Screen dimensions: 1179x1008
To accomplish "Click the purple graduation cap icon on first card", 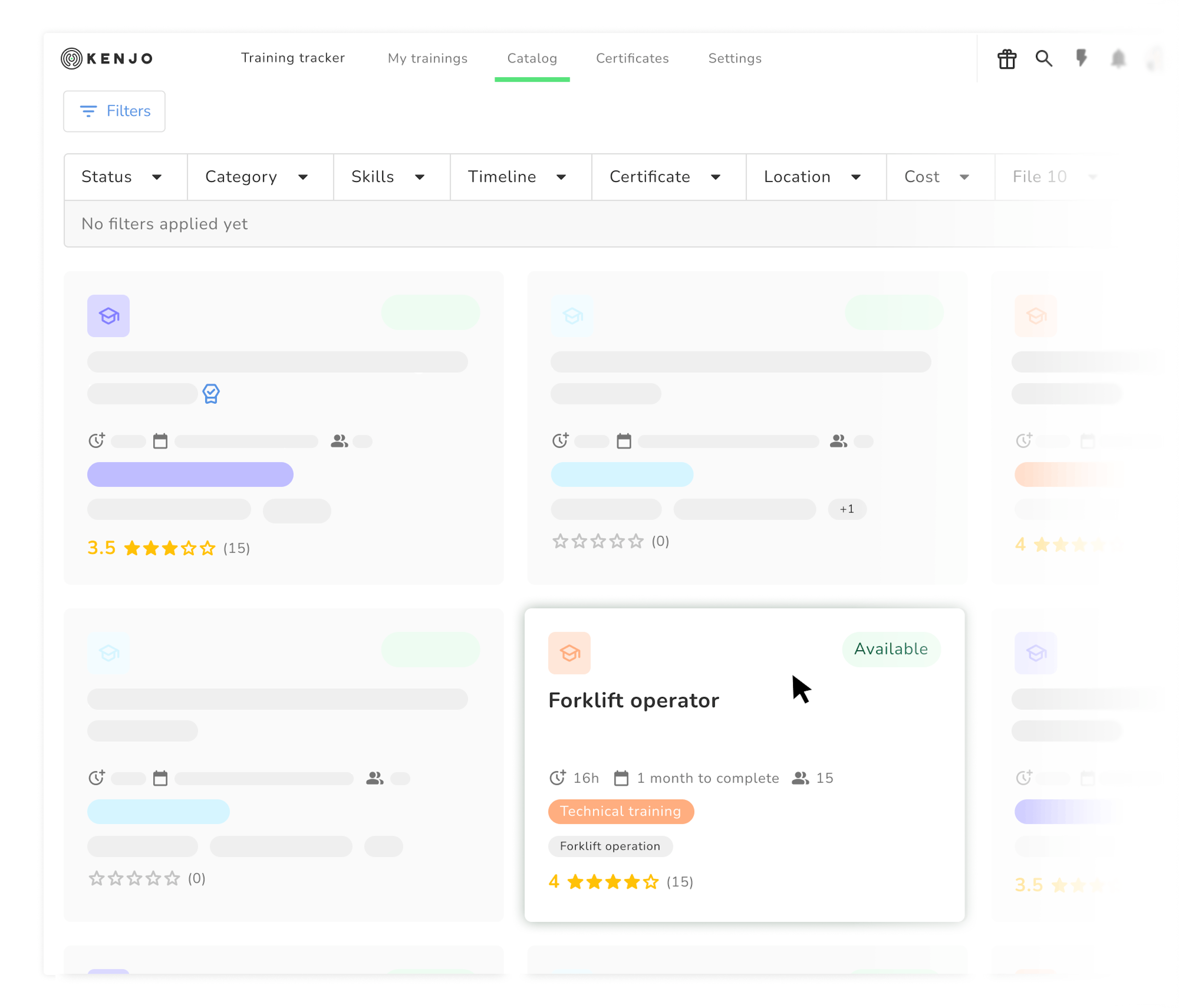I will (108, 316).
